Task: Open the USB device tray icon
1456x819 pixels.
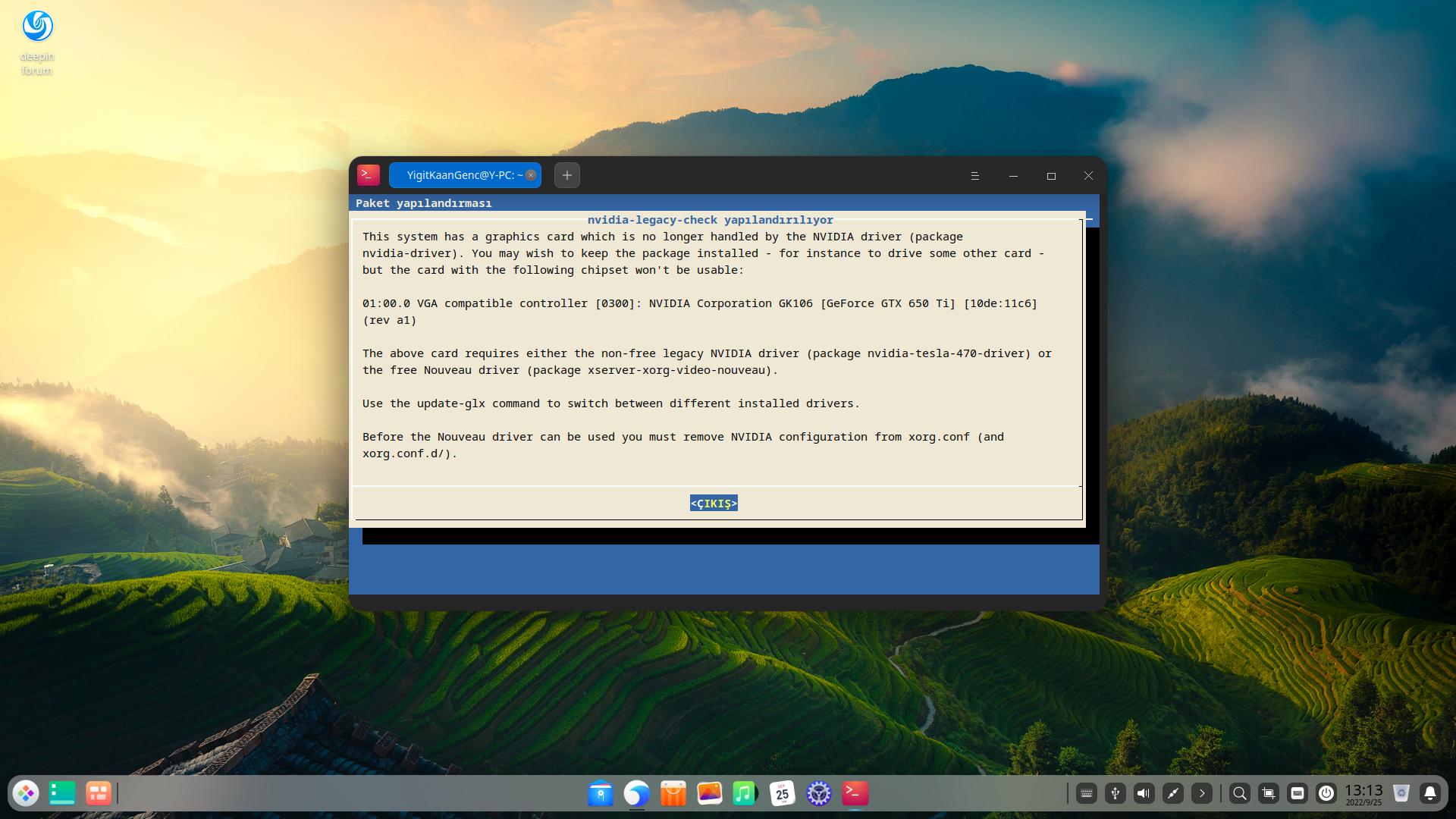Action: [x=1116, y=793]
